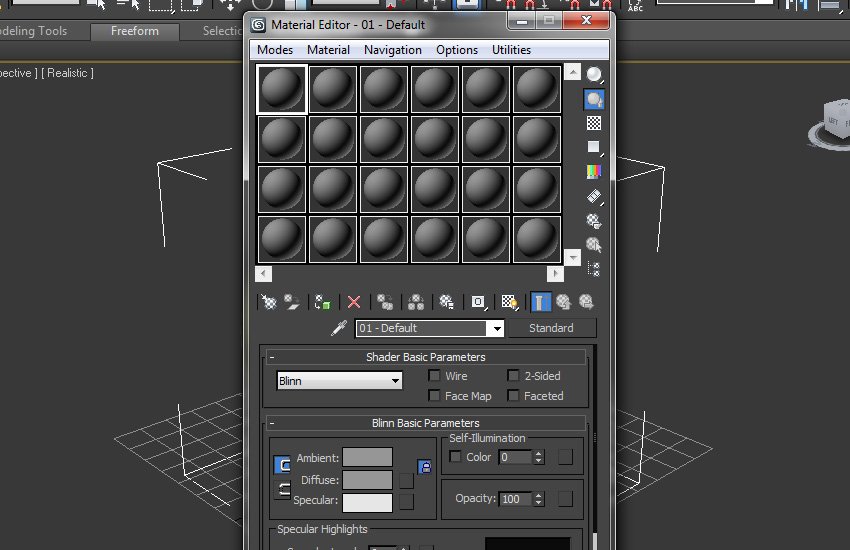Click Assign Material to Selection icon

point(322,302)
